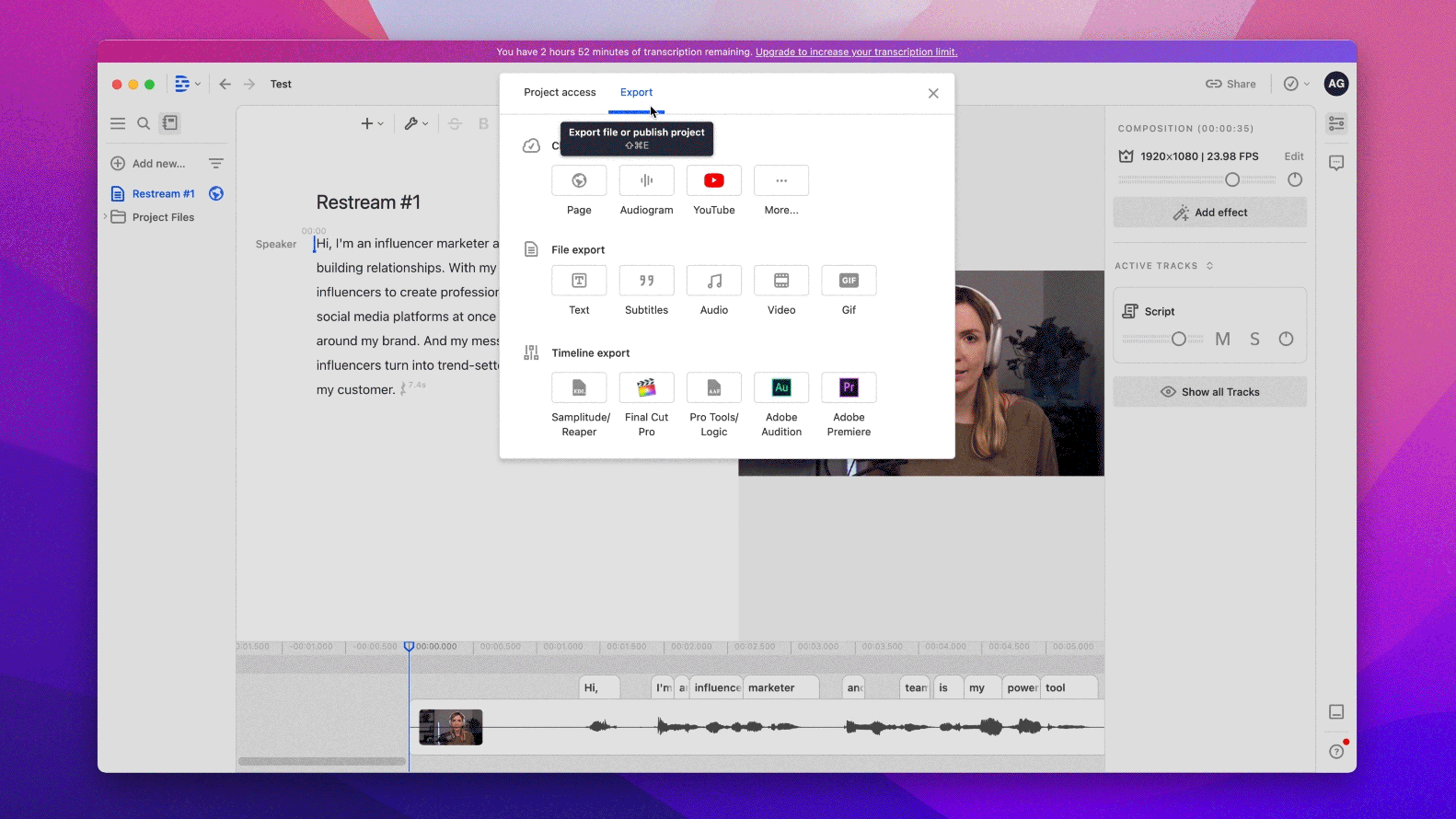This screenshot has height=819, width=1456.
Task: Publish to YouTube
Action: [x=714, y=180]
